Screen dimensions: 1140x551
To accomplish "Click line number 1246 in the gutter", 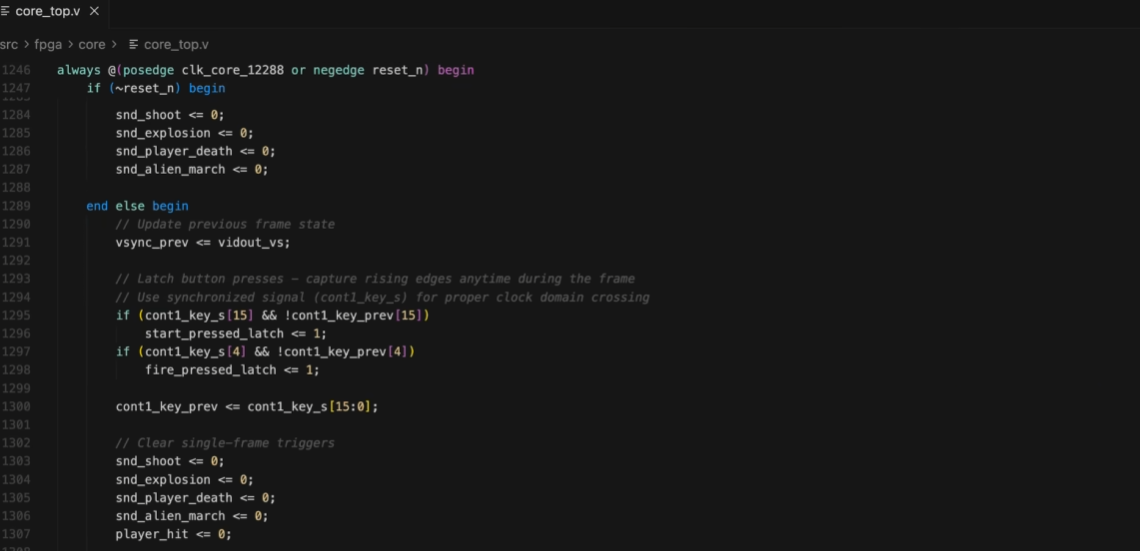I will (16, 71).
